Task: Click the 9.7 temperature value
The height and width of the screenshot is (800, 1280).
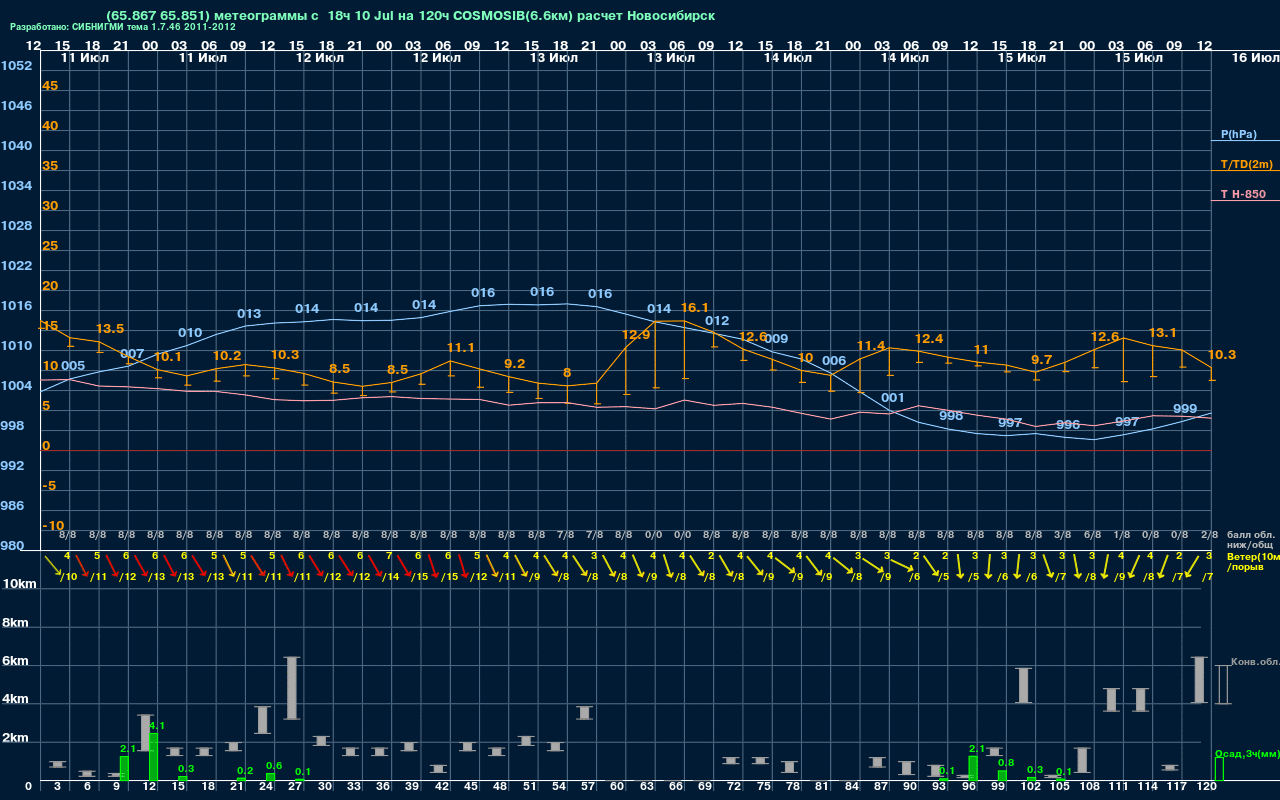Action: coord(1042,360)
